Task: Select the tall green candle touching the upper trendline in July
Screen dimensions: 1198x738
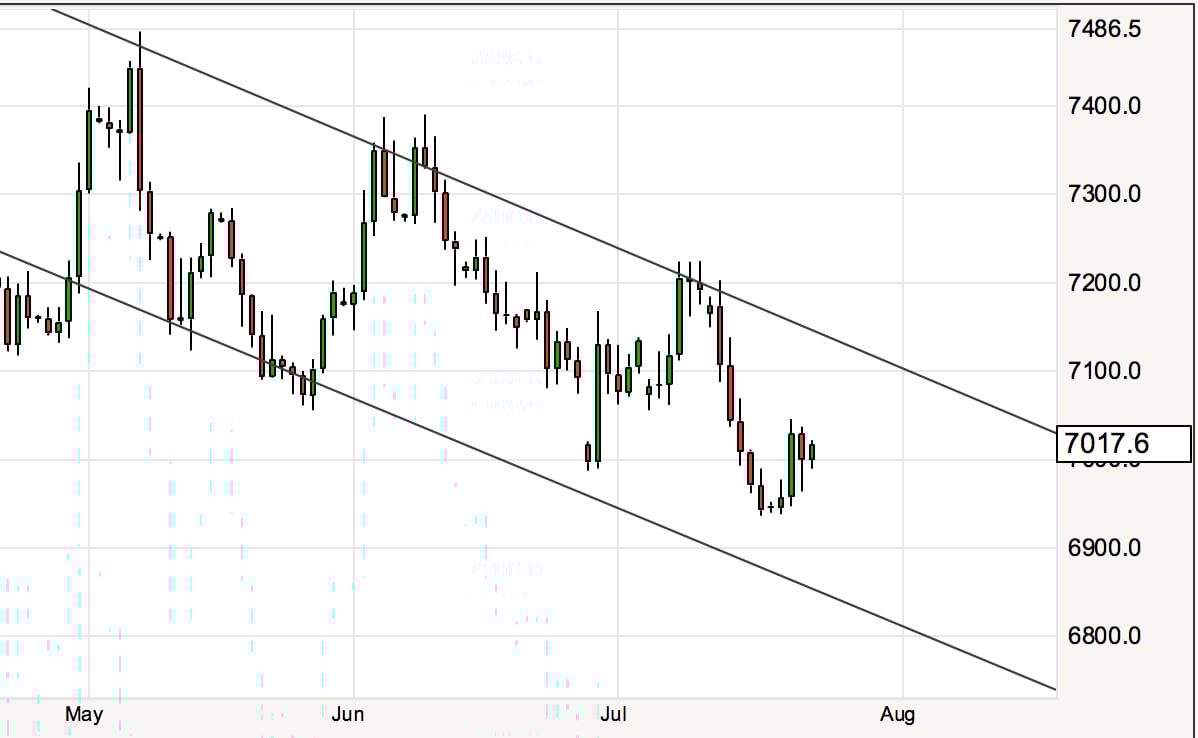Action: 680,316
